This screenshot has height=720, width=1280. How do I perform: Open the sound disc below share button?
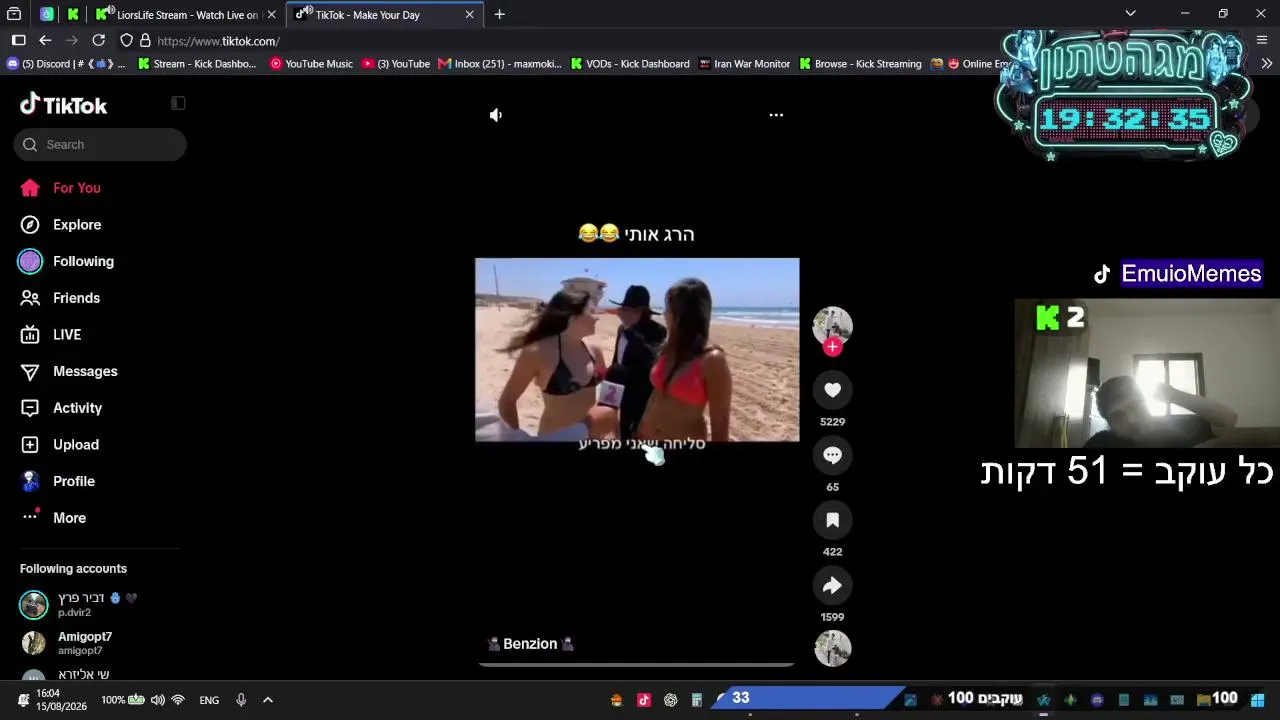coord(832,648)
